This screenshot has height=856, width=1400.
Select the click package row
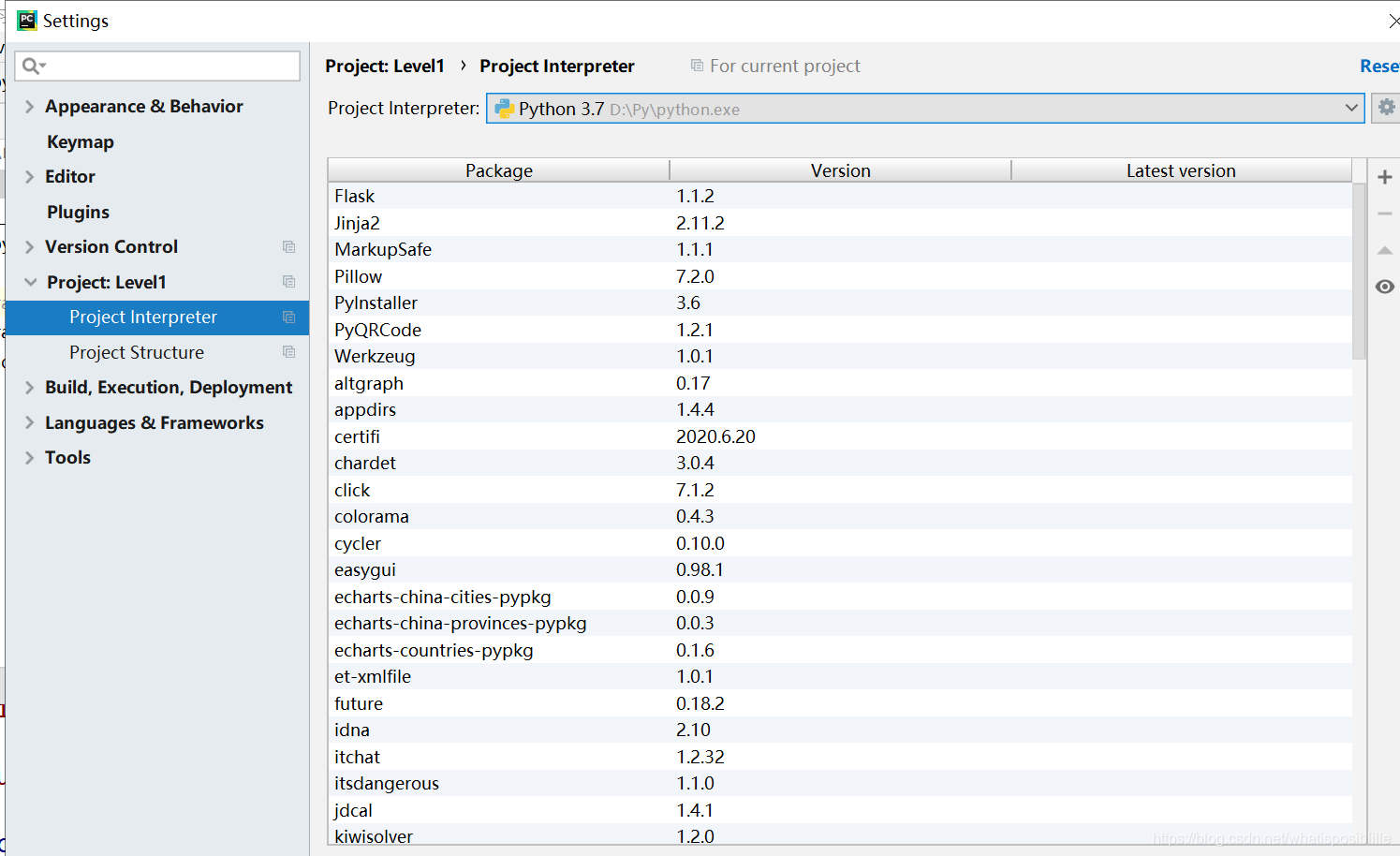840,490
